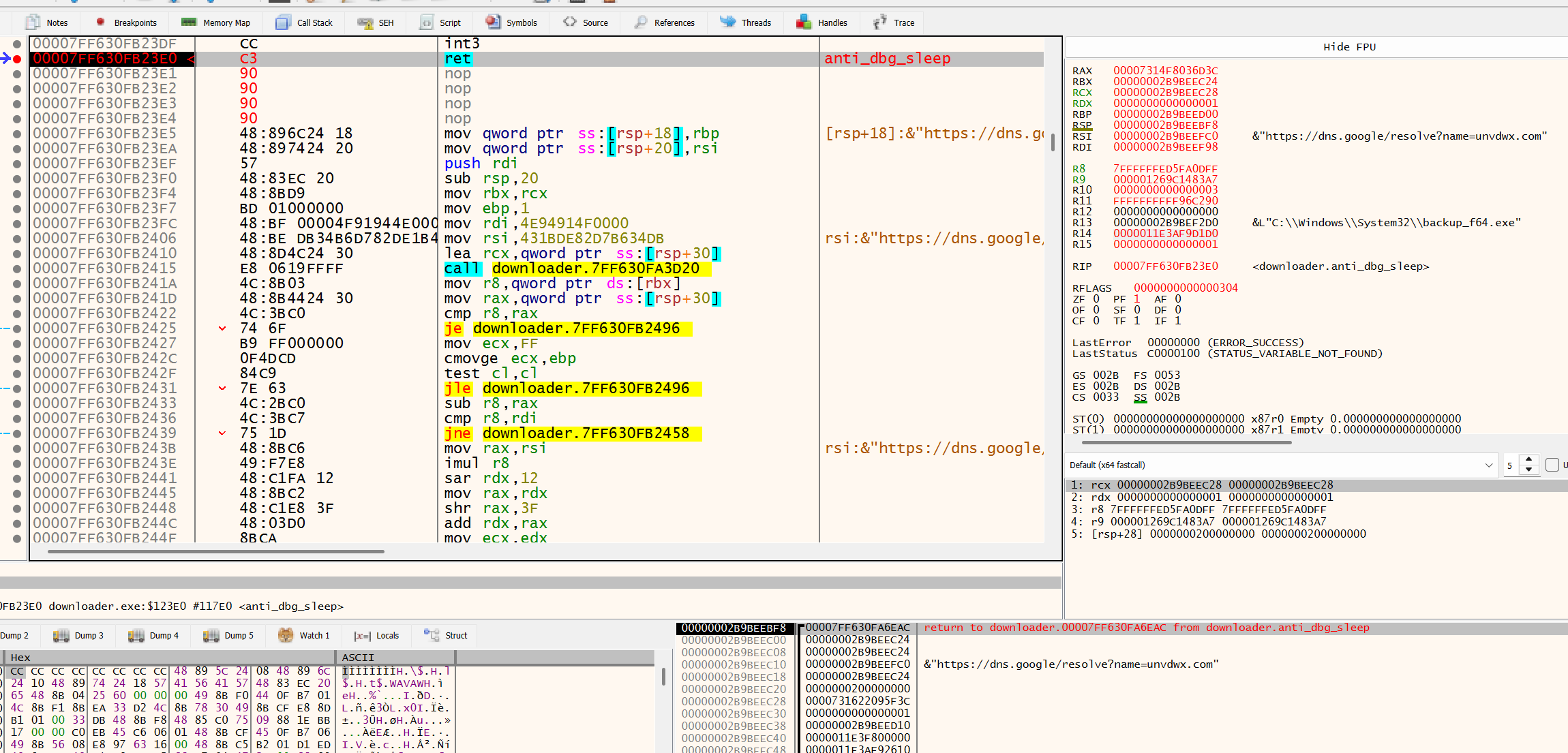Open the Script tab icon
1568x753 pixels.
tap(426, 22)
